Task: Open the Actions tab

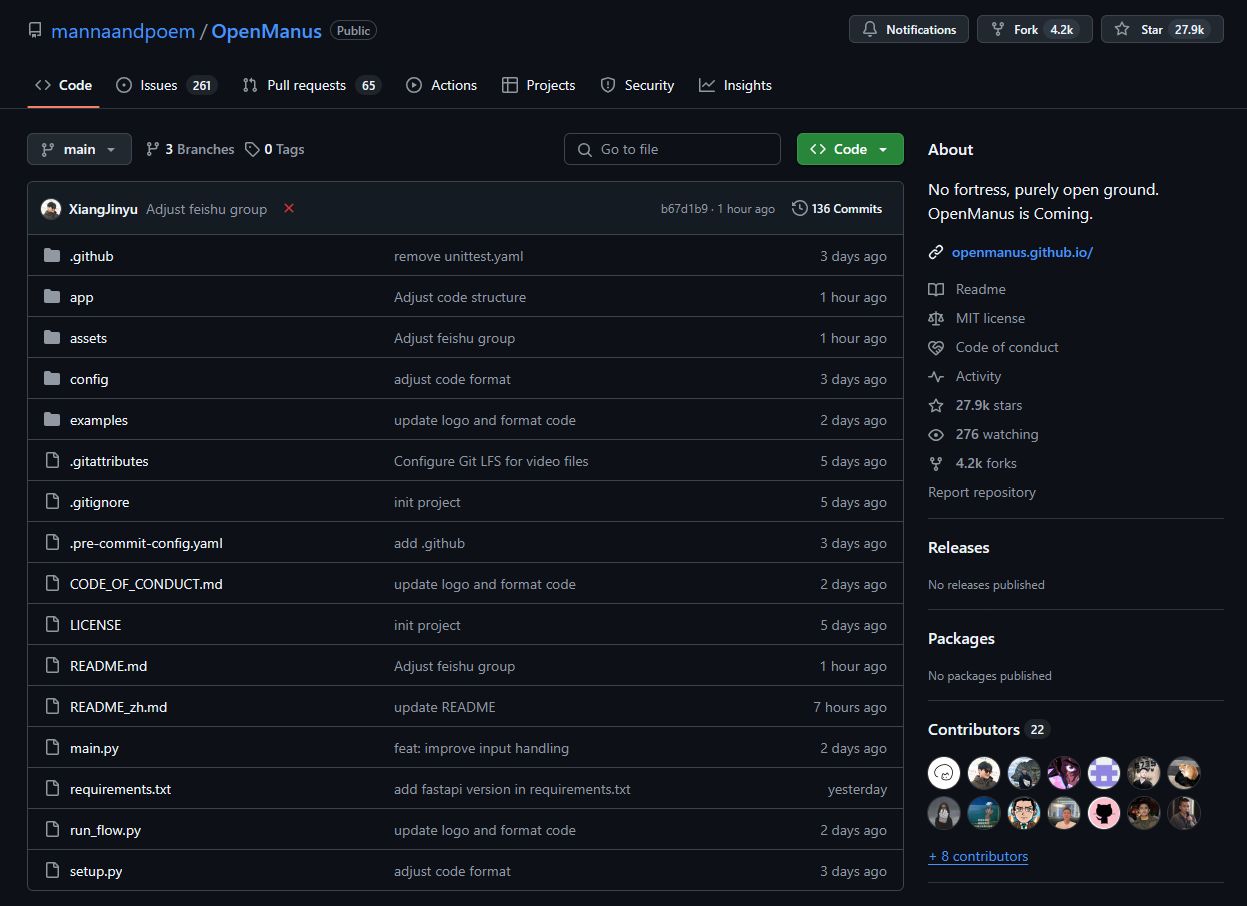Action: click(442, 85)
